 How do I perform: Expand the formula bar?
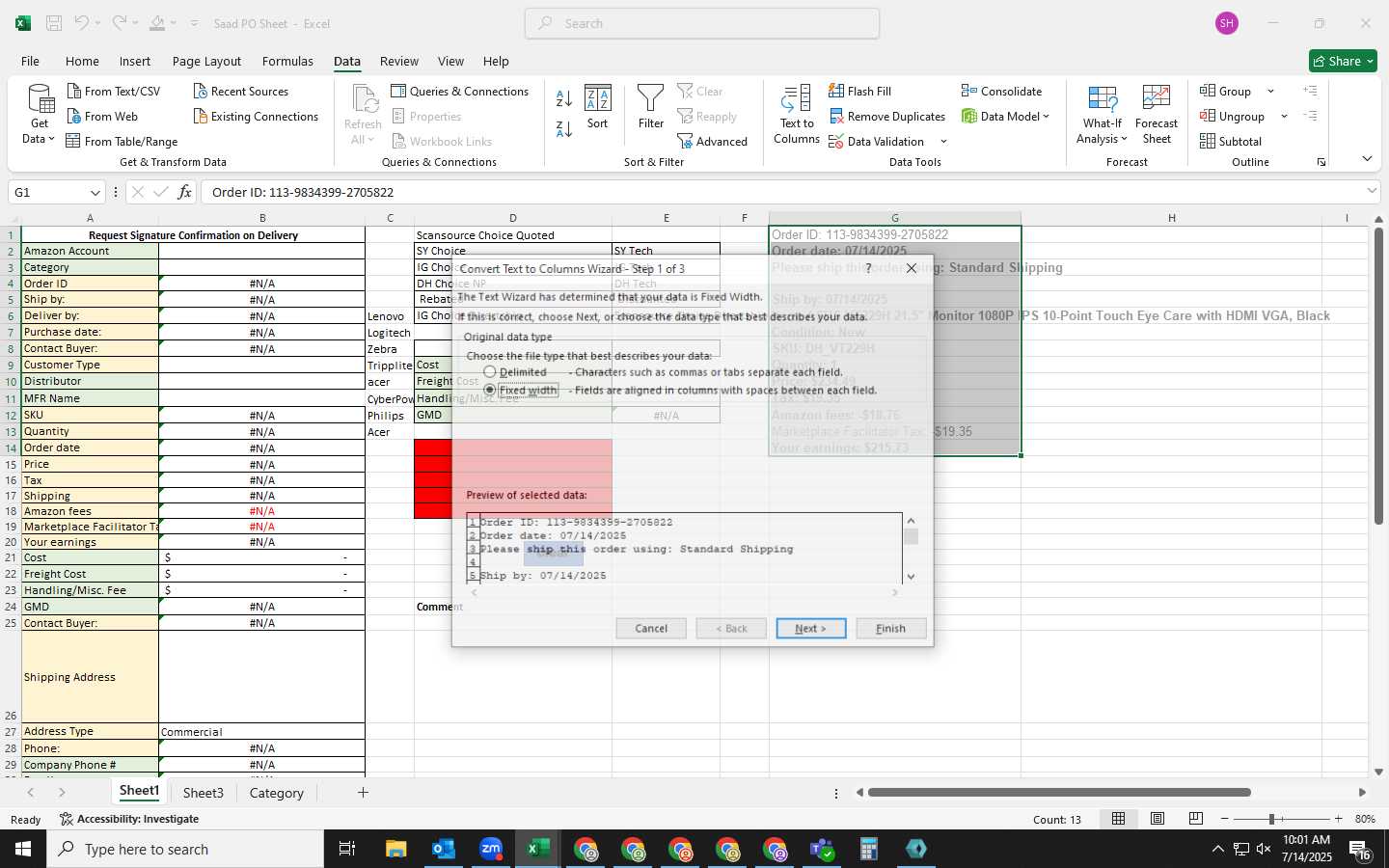point(1372,191)
